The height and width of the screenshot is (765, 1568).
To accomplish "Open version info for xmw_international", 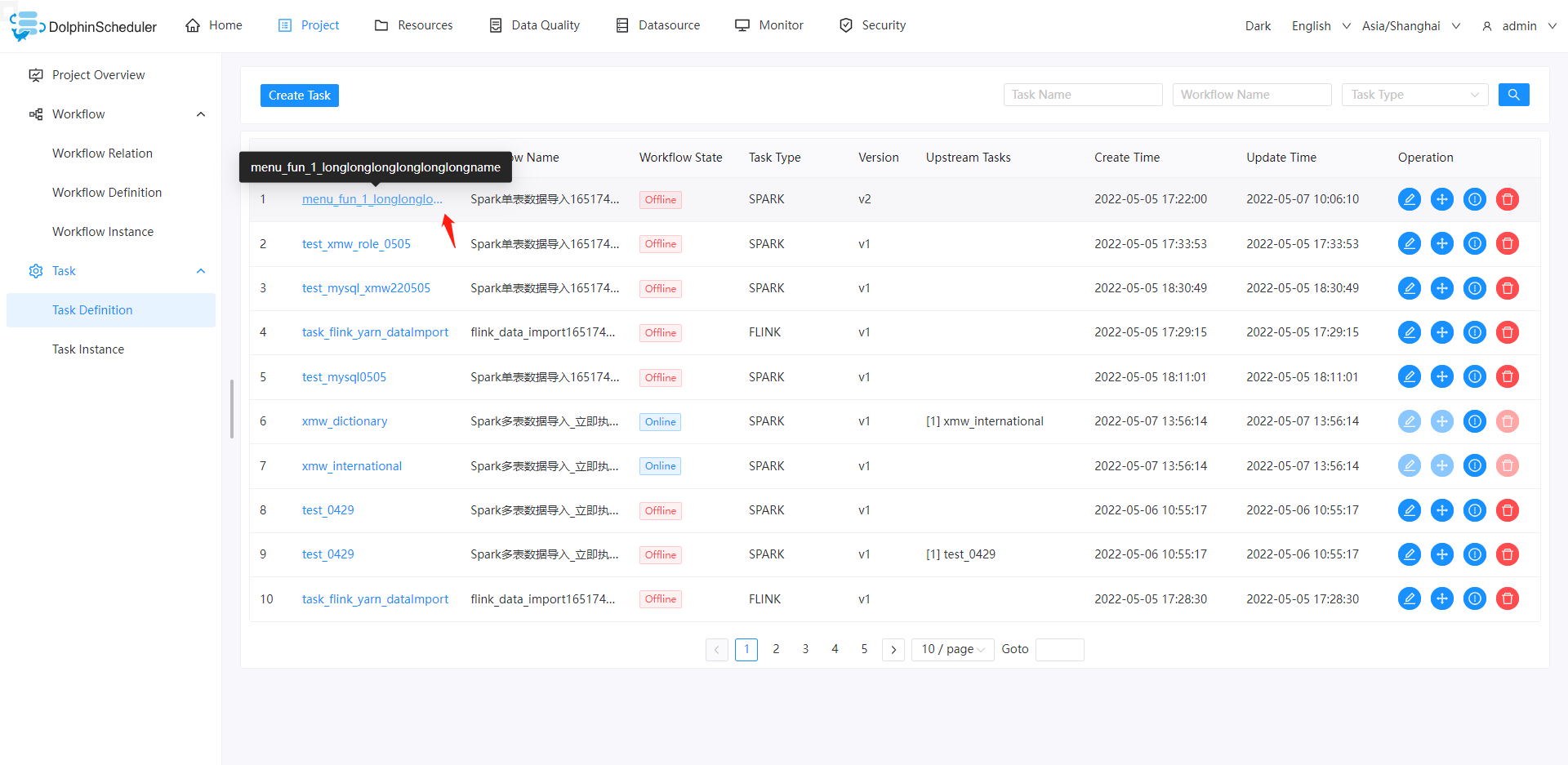I will point(1475,465).
